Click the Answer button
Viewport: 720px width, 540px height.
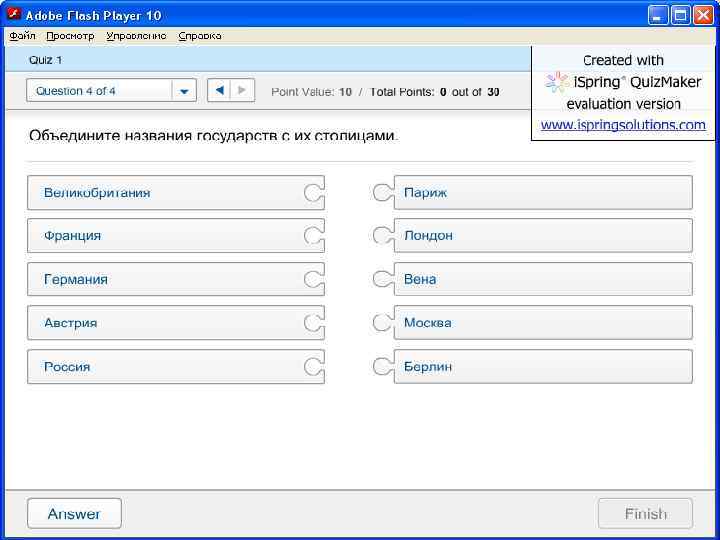(x=74, y=513)
